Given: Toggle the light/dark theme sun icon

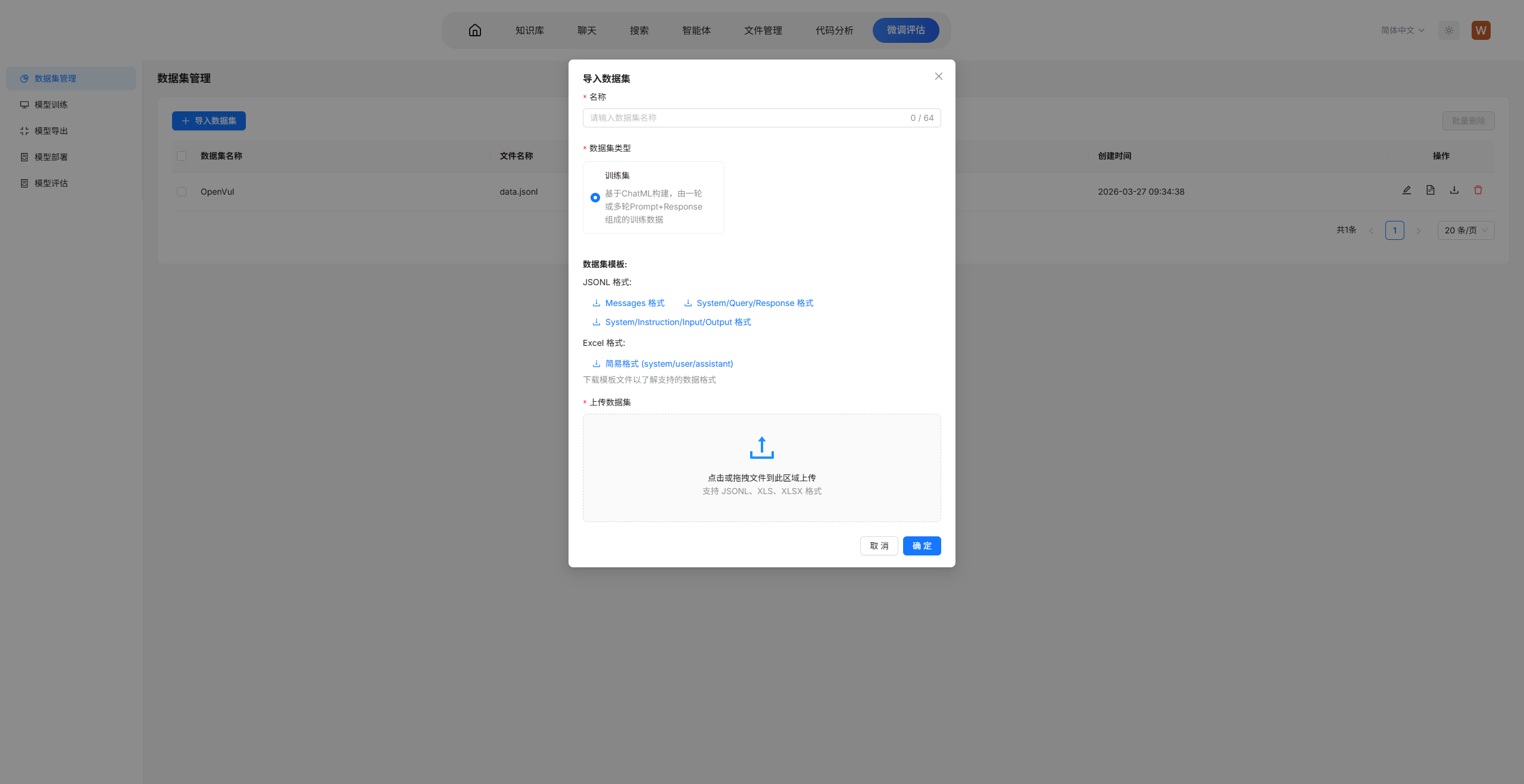Looking at the screenshot, I should [1448, 30].
